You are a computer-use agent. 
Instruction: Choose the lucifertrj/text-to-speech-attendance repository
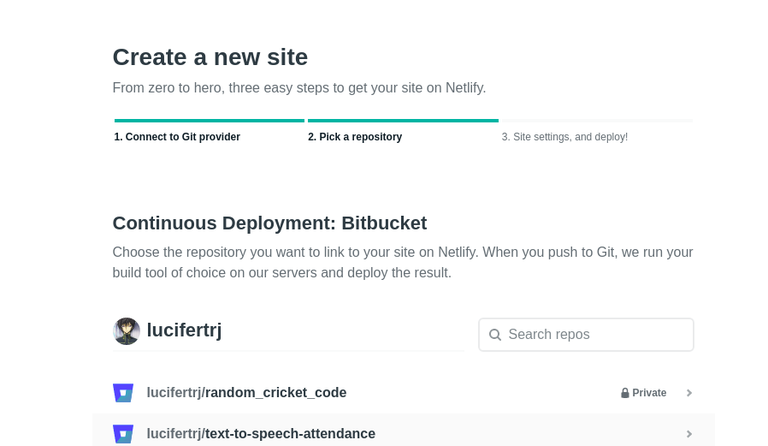[261, 434]
